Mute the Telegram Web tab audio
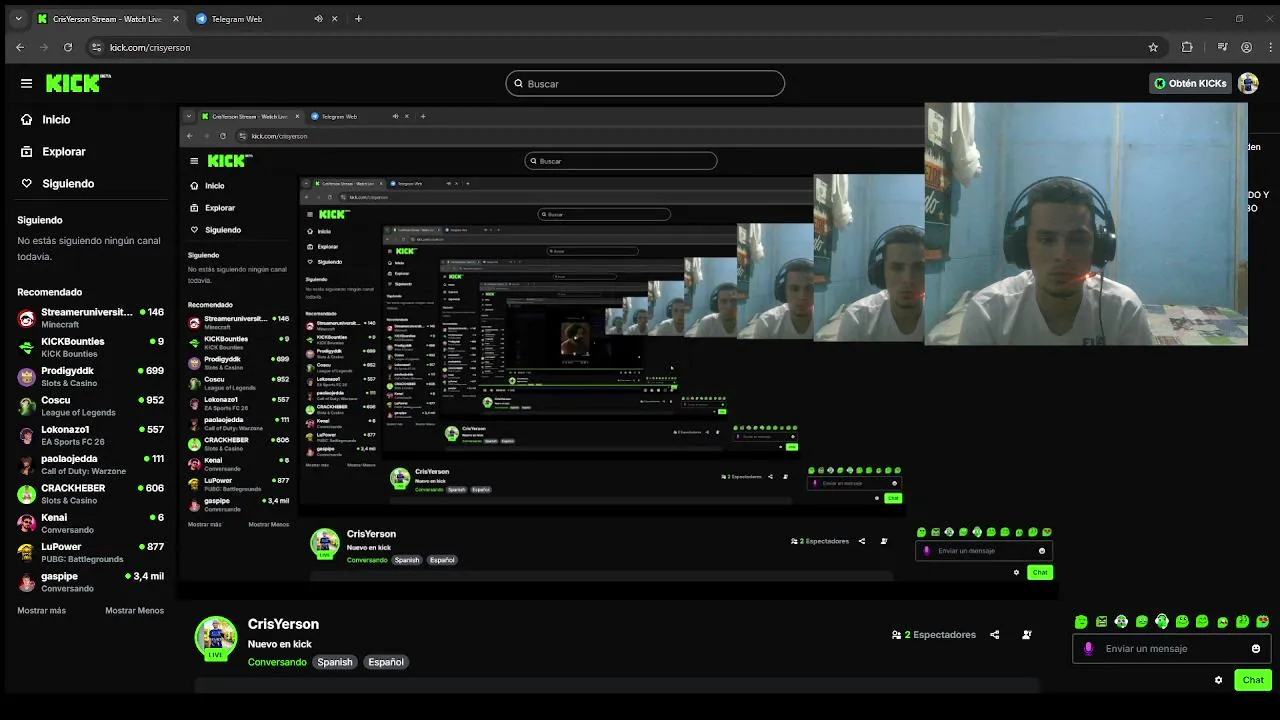Image resolution: width=1280 pixels, height=720 pixels. tap(318, 19)
